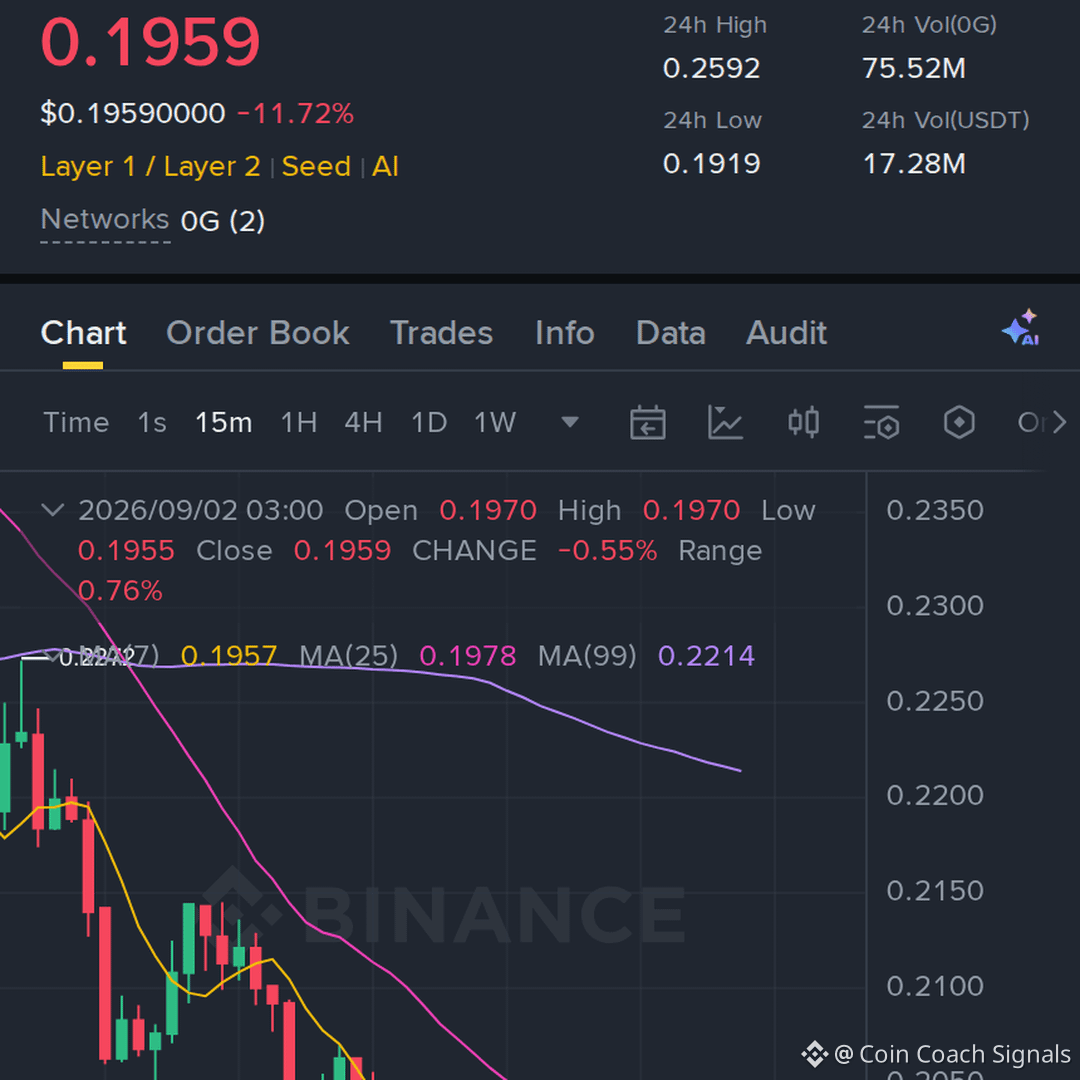Show more chart toolbar options arrow
This screenshot has height=1080, width=1080.
pos(1059,422)
